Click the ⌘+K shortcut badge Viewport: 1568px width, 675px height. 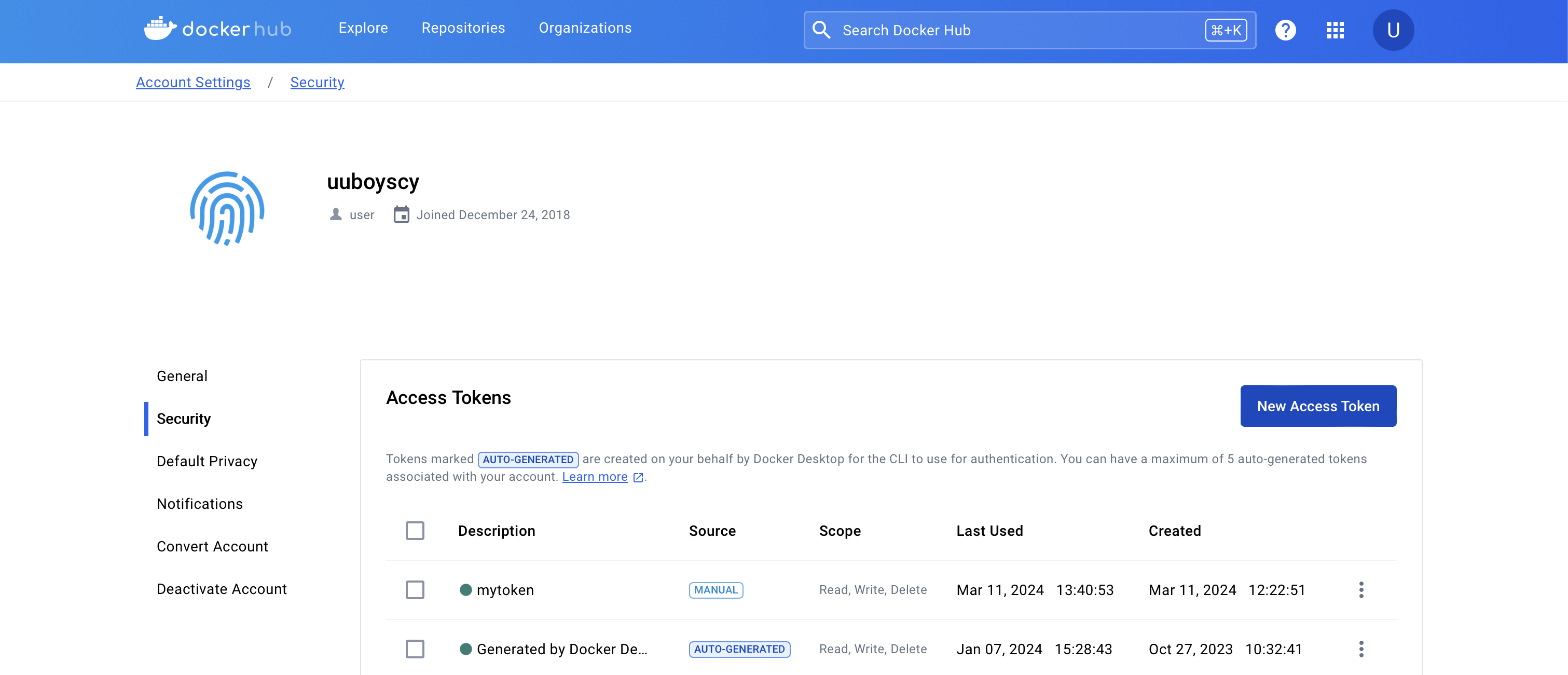coord(1226,30)
